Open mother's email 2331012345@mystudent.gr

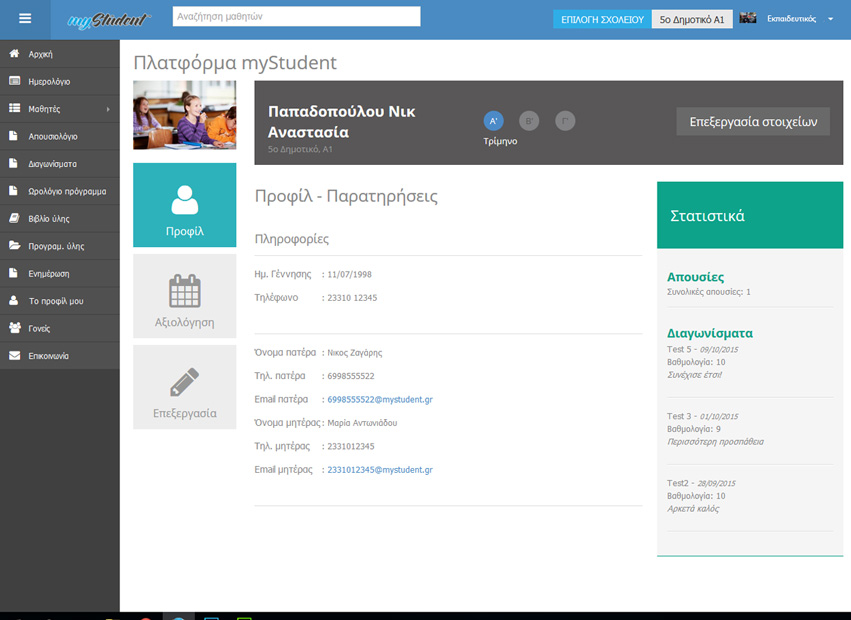point(380,470)
